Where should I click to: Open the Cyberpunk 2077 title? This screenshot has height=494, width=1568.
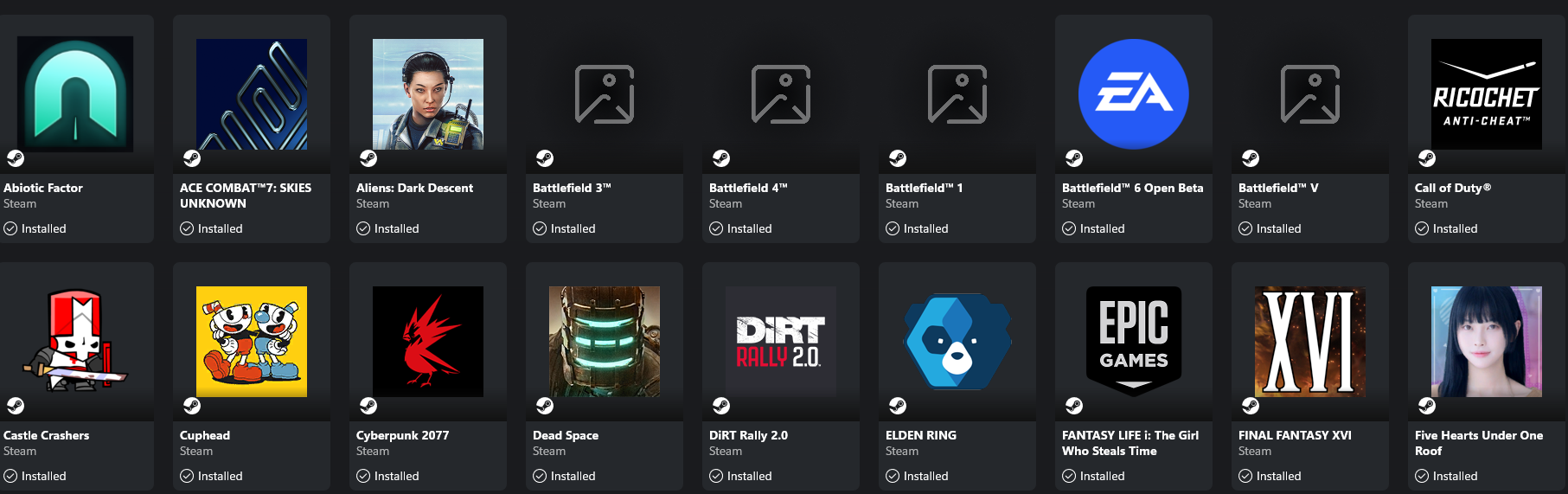pyautogui.click(x=403, y=435)
